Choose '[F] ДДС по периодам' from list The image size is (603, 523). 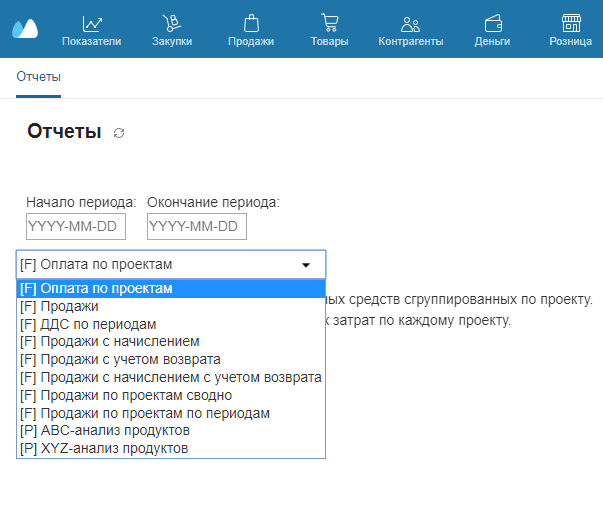(x=170, y=324)
